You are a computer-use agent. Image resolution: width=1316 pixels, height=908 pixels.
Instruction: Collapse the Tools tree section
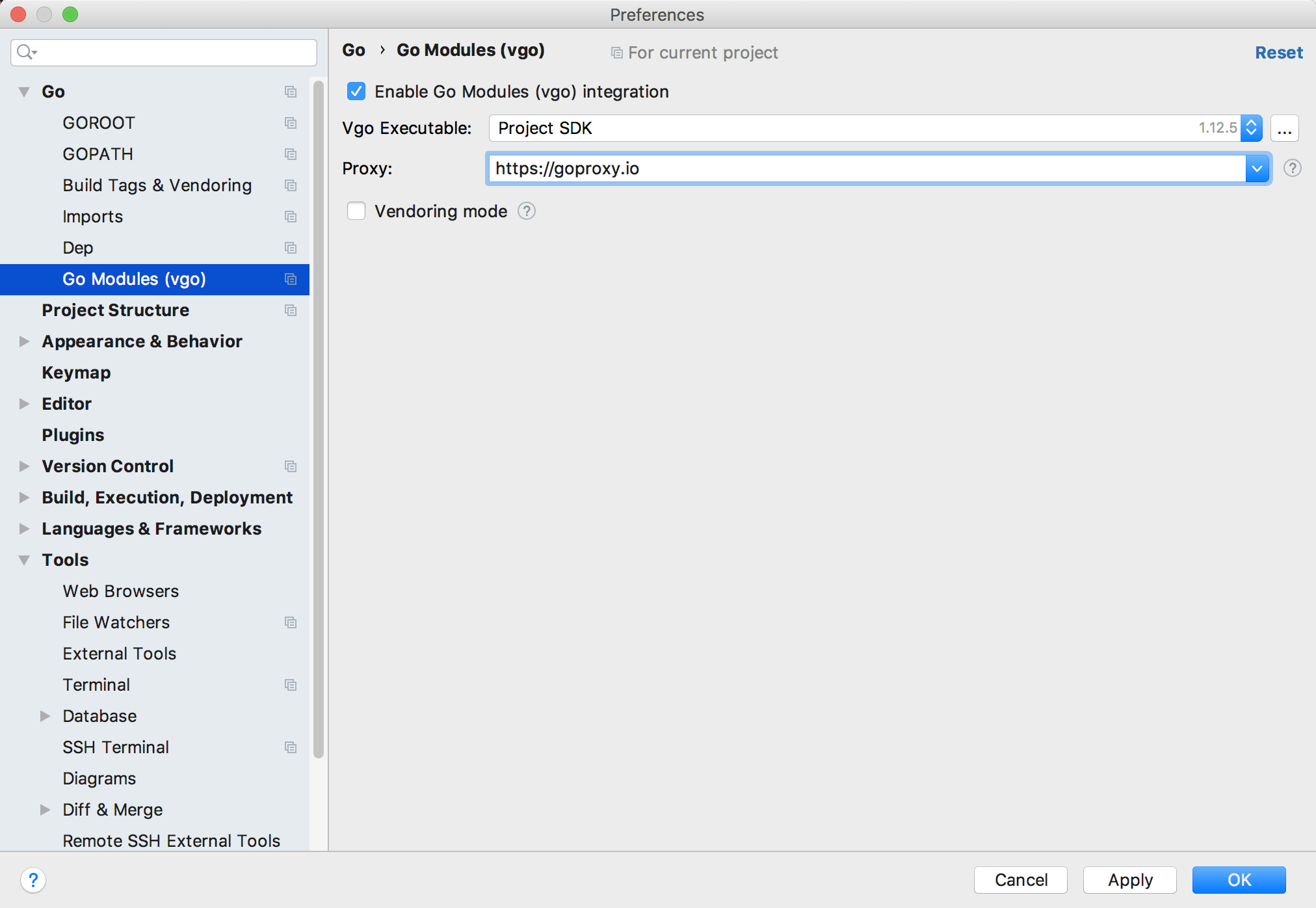25,560
